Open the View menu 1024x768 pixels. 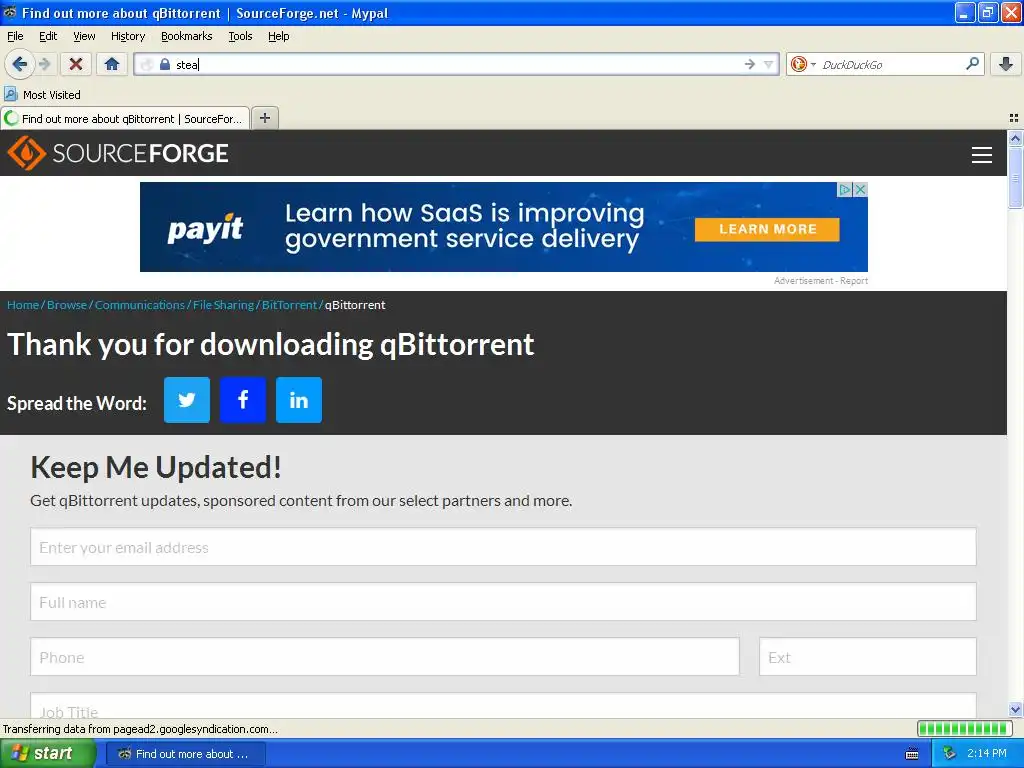click(84, 36)
